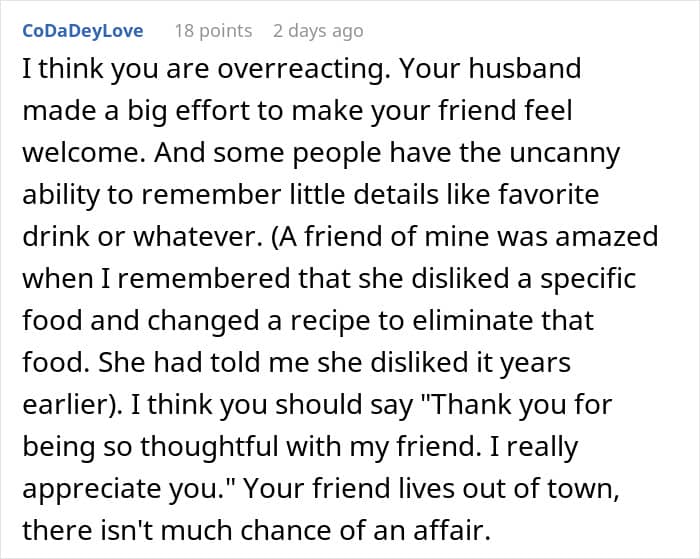Click the phrase "disliked a specific"

click(x=481, y=280)
